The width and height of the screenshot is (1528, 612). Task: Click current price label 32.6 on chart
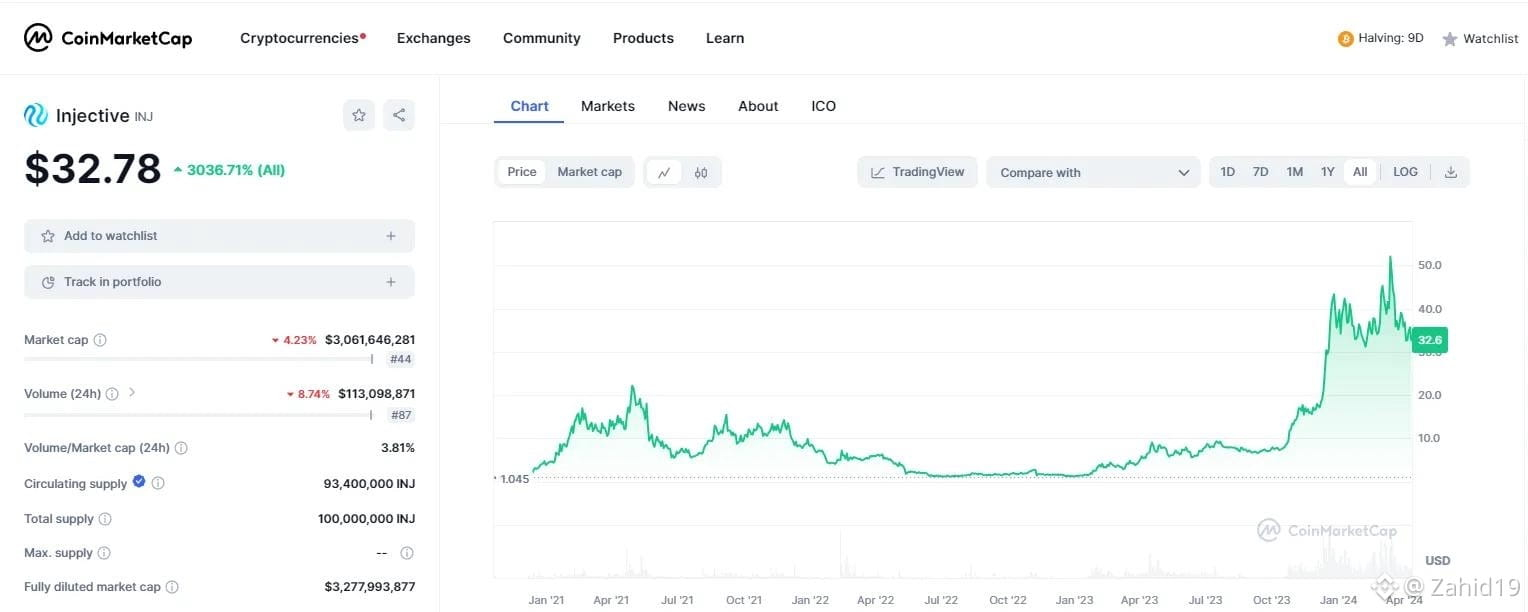point(1430,340)
